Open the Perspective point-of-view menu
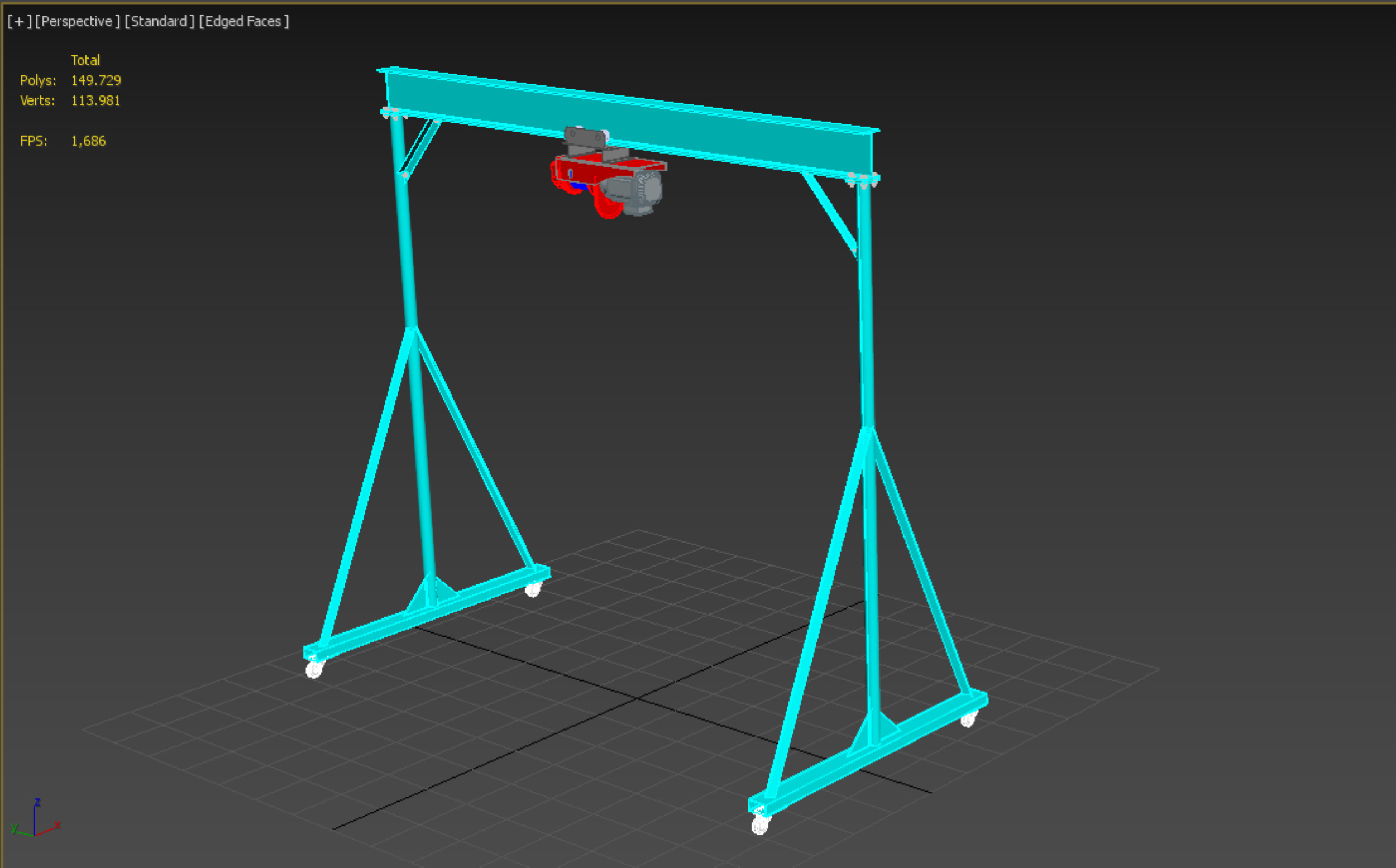 77,21
